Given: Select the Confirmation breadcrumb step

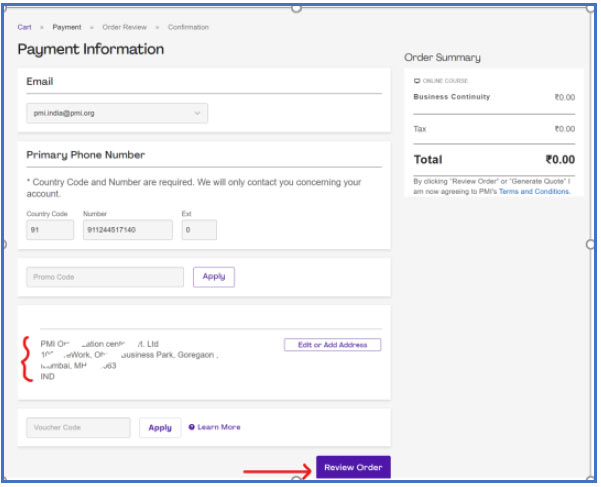Looking at the screenshot, I should pyautogui.click(x=189, y=27).
